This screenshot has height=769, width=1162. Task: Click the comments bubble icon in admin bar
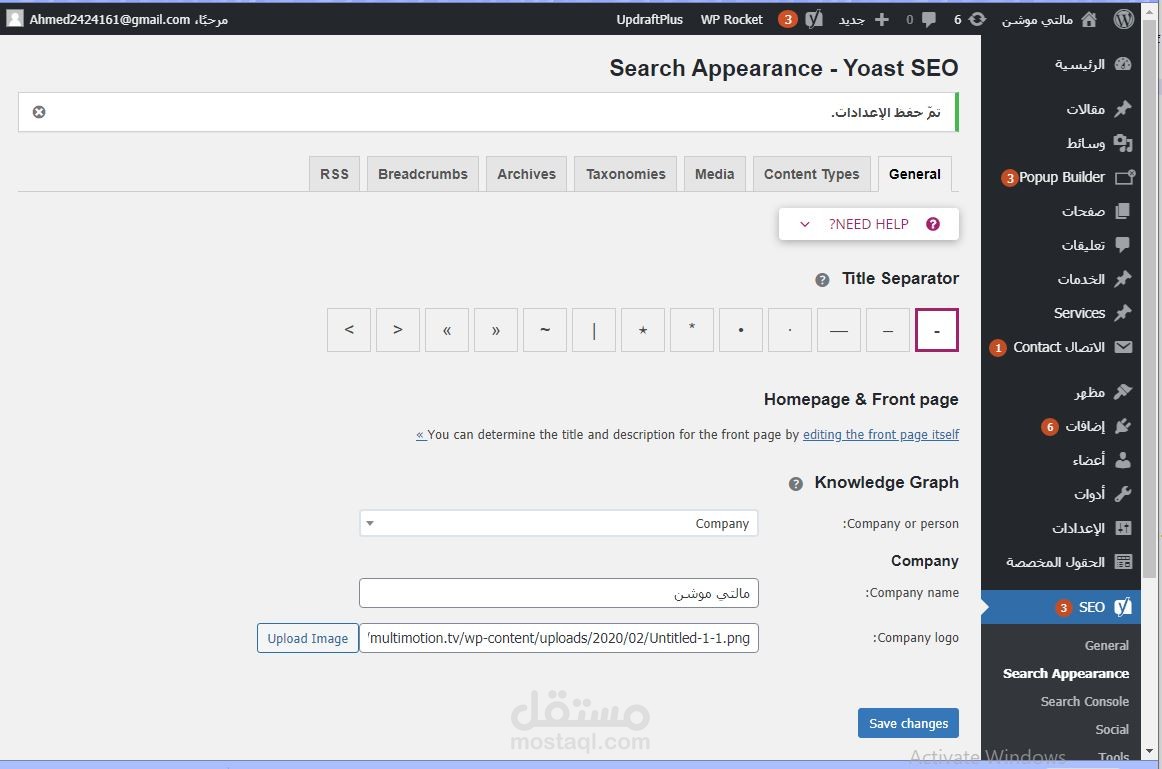[929, 19]
